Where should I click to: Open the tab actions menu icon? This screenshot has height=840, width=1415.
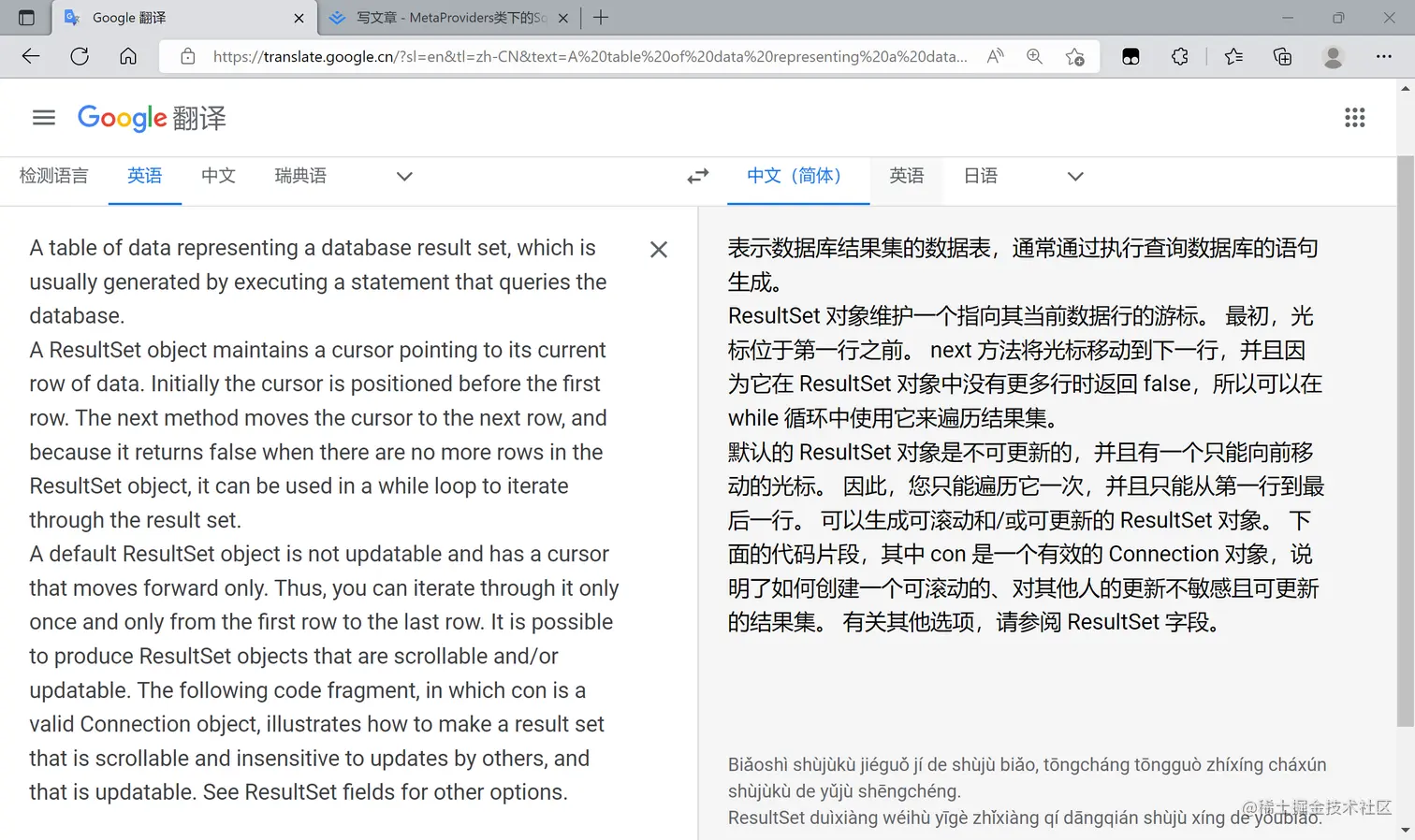(26, 18)
